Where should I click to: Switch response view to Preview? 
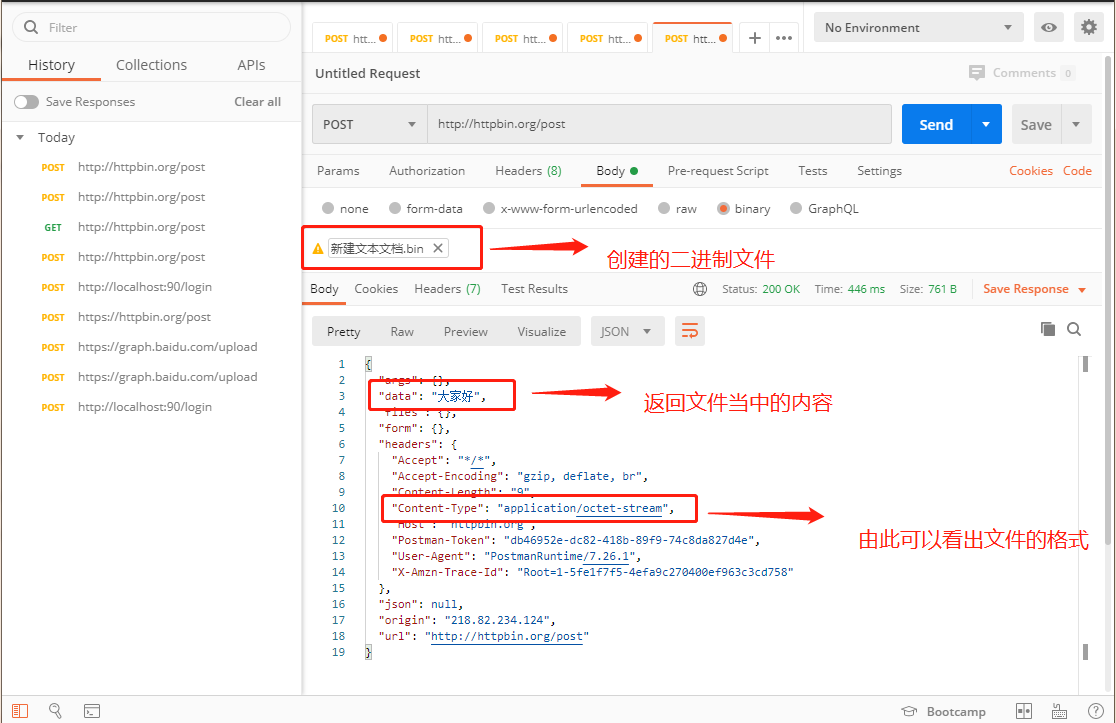466,332
